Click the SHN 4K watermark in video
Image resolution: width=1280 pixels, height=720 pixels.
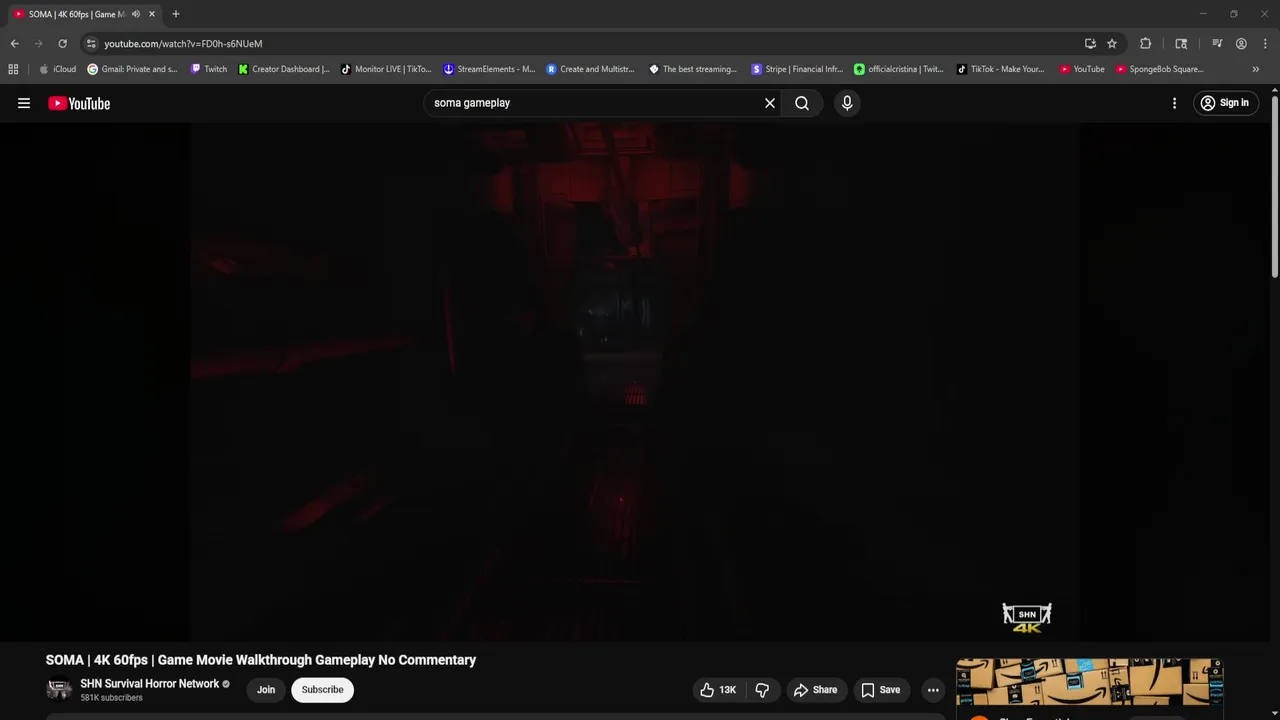pos(1027,618)
